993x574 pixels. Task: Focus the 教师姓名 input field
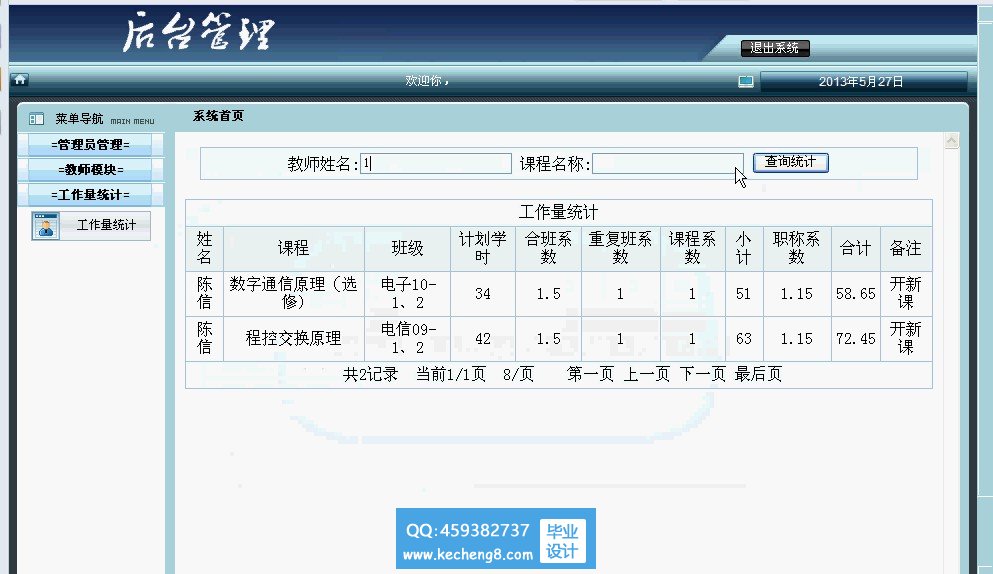coord(436,163)
